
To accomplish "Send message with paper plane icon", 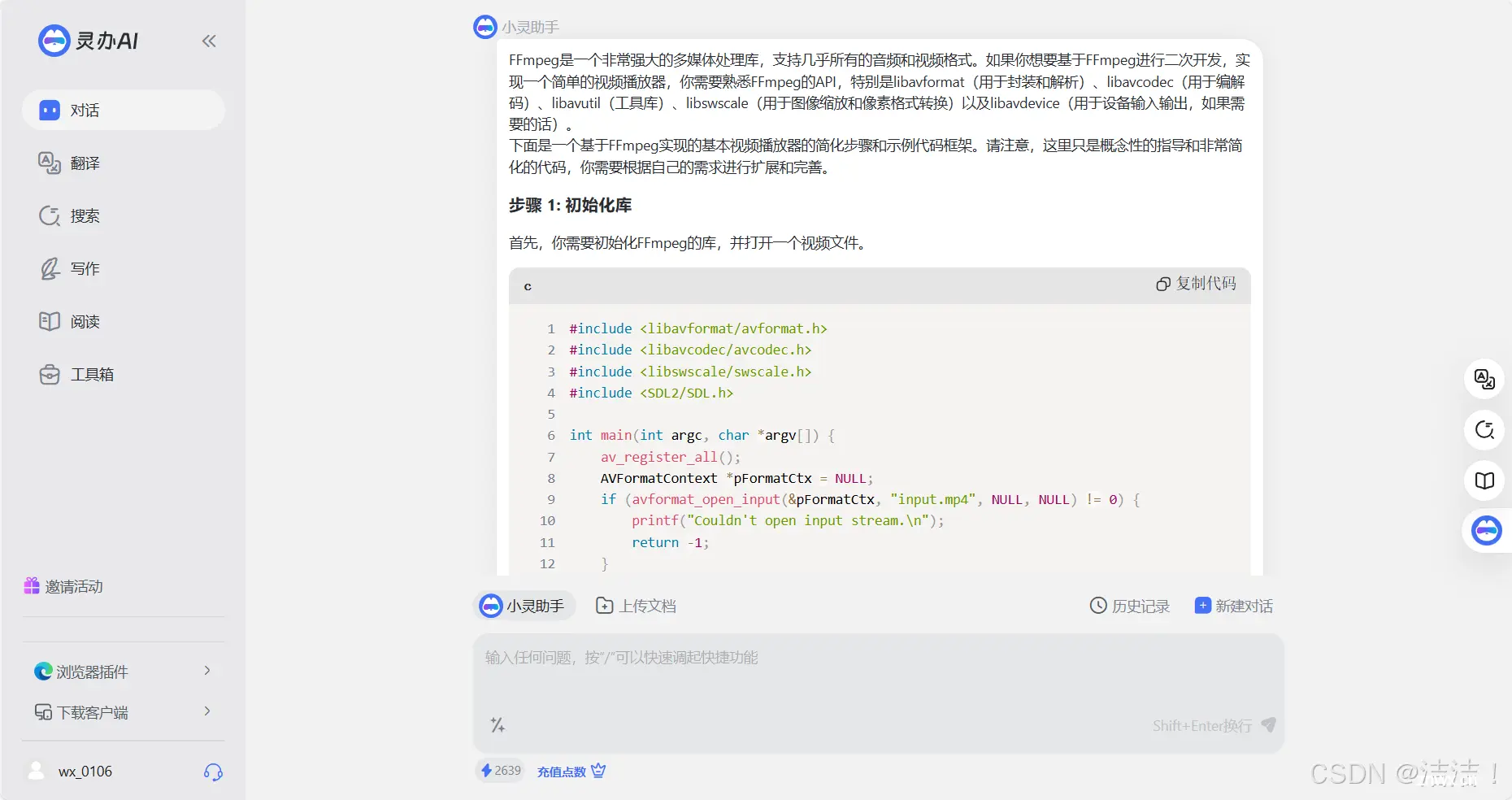I will click(1268, 724).
